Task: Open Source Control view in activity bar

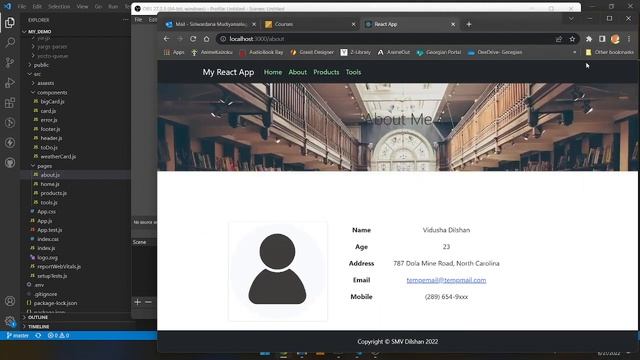Action: [x=10, y=62]
